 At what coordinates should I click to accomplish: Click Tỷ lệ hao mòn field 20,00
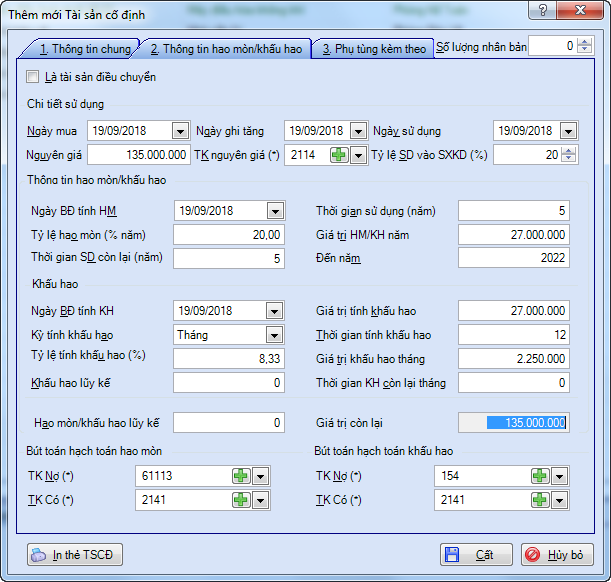click(229, 235)
